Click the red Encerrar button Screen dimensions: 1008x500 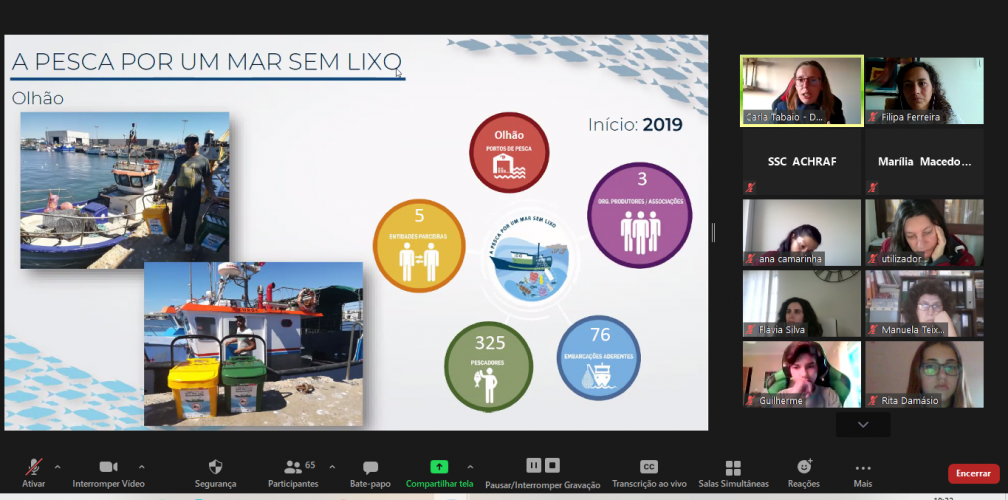(x=973, y=474)
